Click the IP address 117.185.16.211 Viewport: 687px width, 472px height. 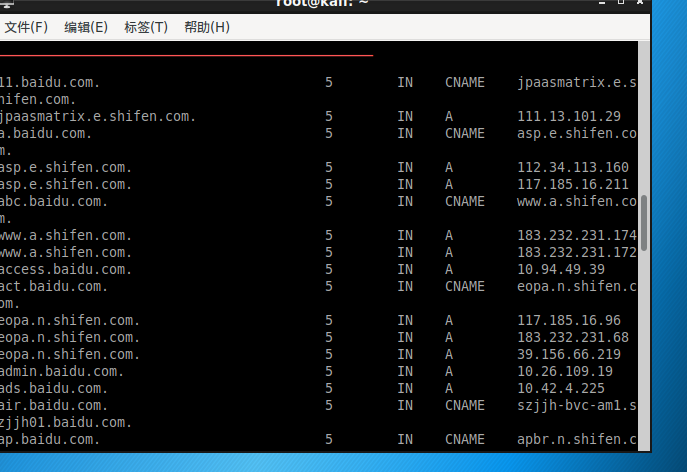click(573, 184)
